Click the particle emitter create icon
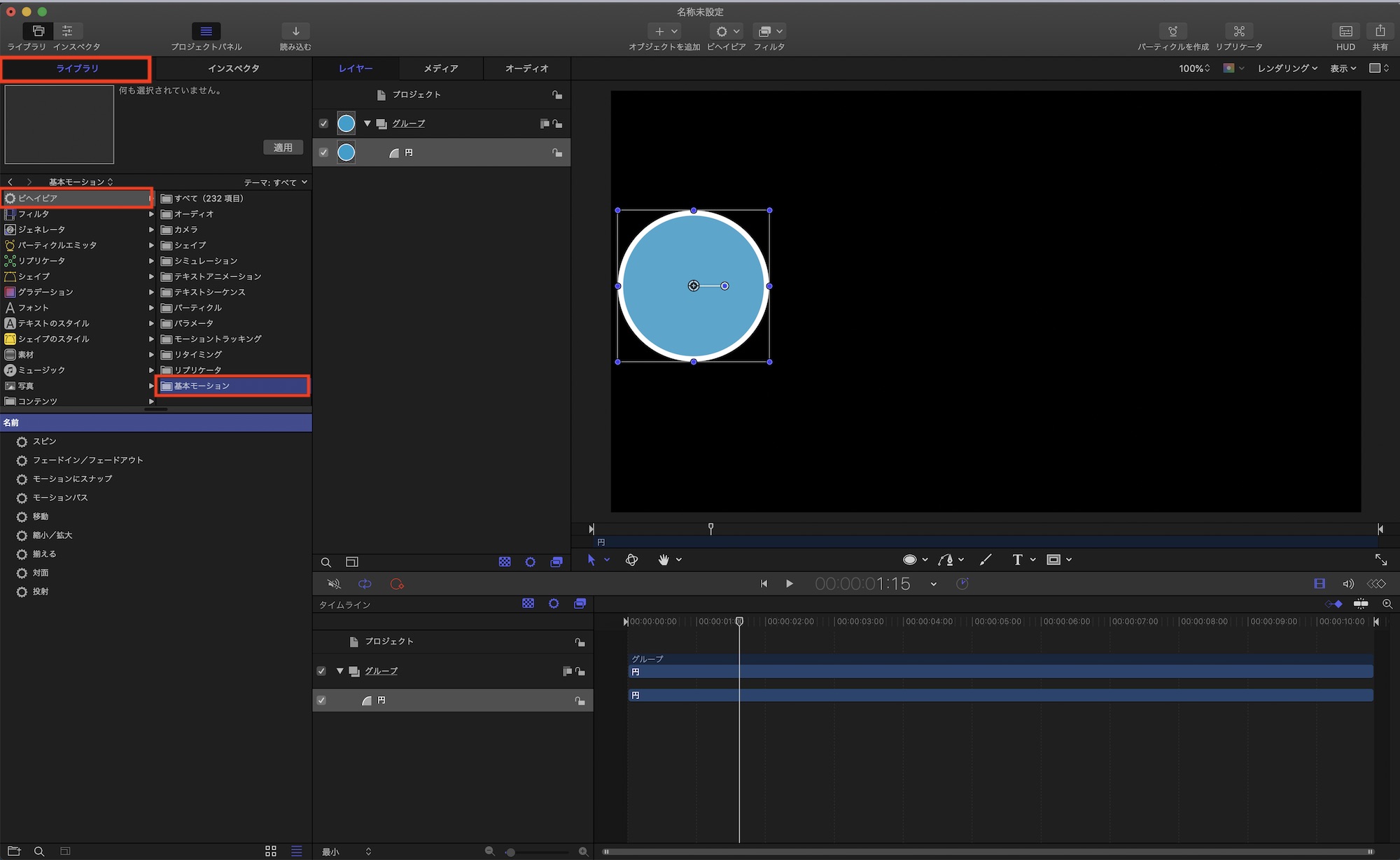 1172,31
